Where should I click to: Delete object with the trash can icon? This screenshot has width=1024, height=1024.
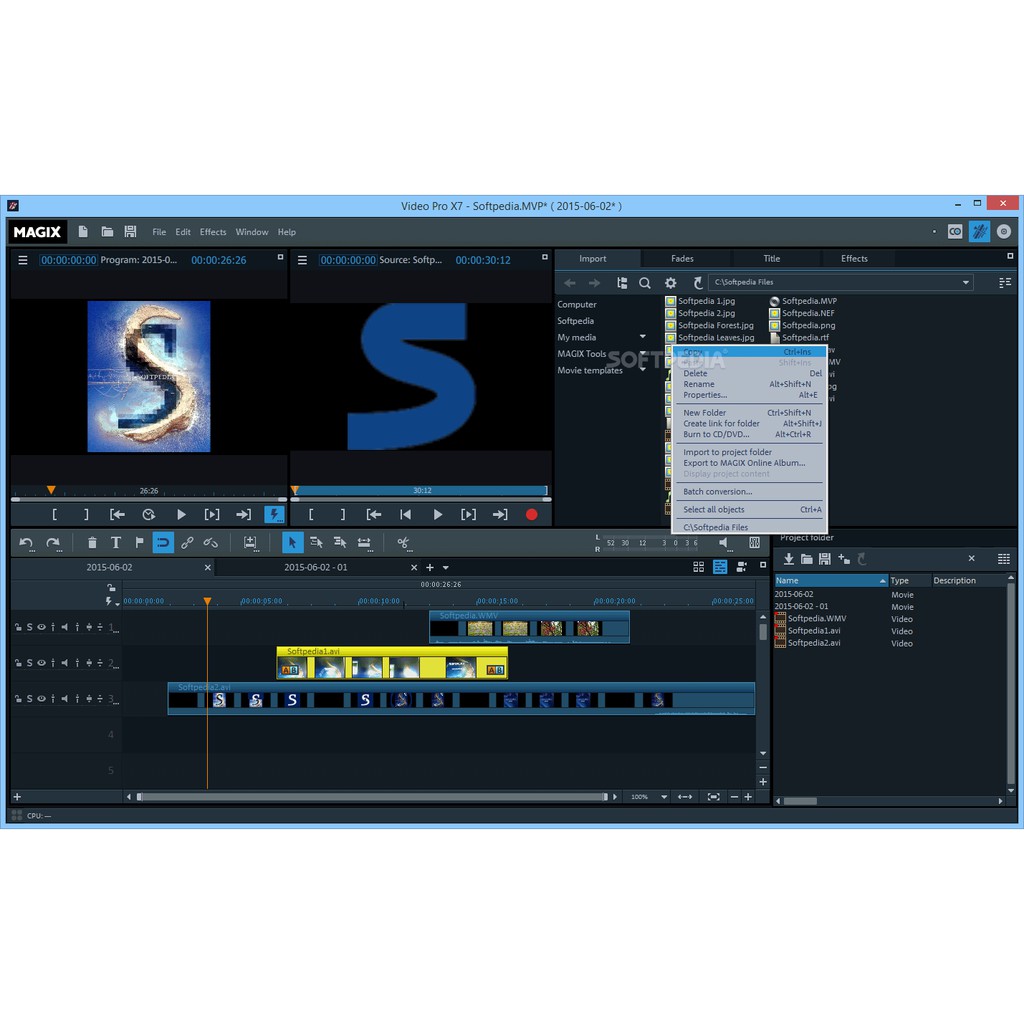(x=92, y=543)
